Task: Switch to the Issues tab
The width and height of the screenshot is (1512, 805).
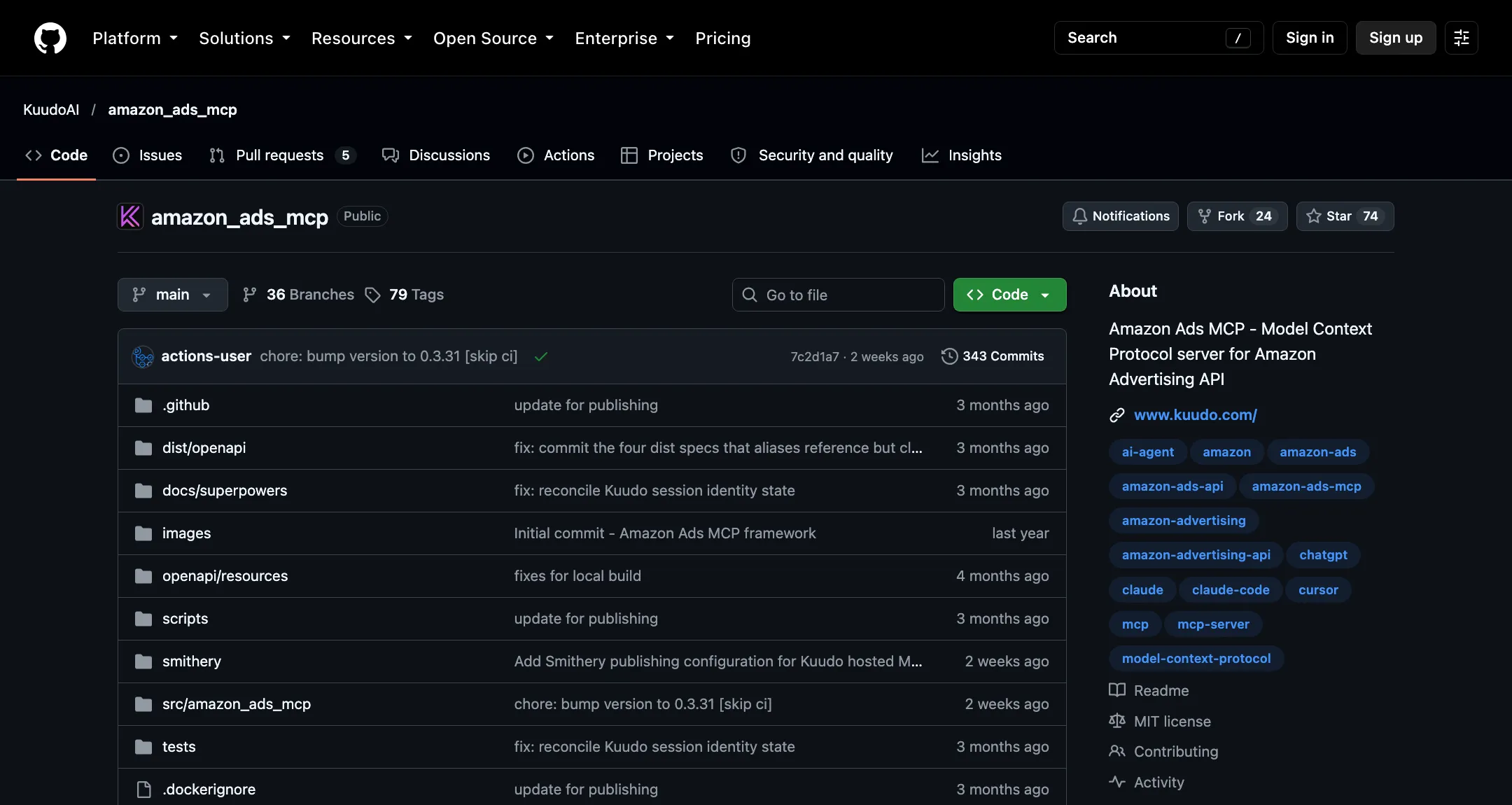Action: (148, 155)
